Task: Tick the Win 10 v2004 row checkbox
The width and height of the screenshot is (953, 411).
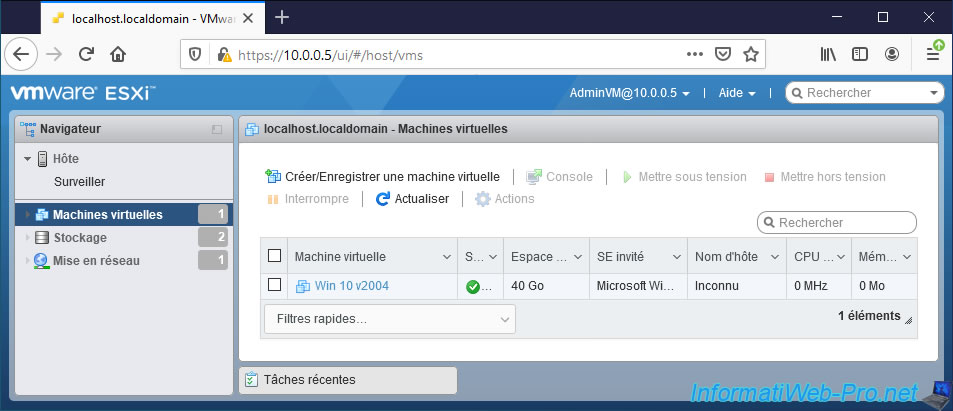Action: click(x=274, y=285)
